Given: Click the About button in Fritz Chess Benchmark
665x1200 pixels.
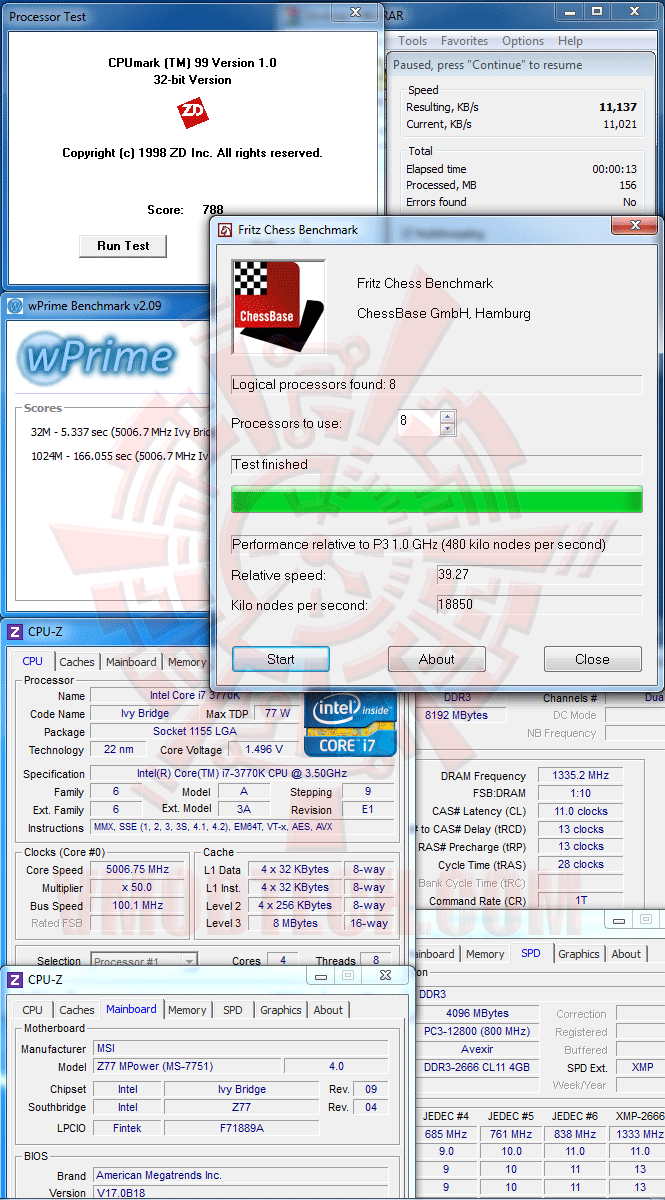Looking at the screenshot, I should click(437, 659).
